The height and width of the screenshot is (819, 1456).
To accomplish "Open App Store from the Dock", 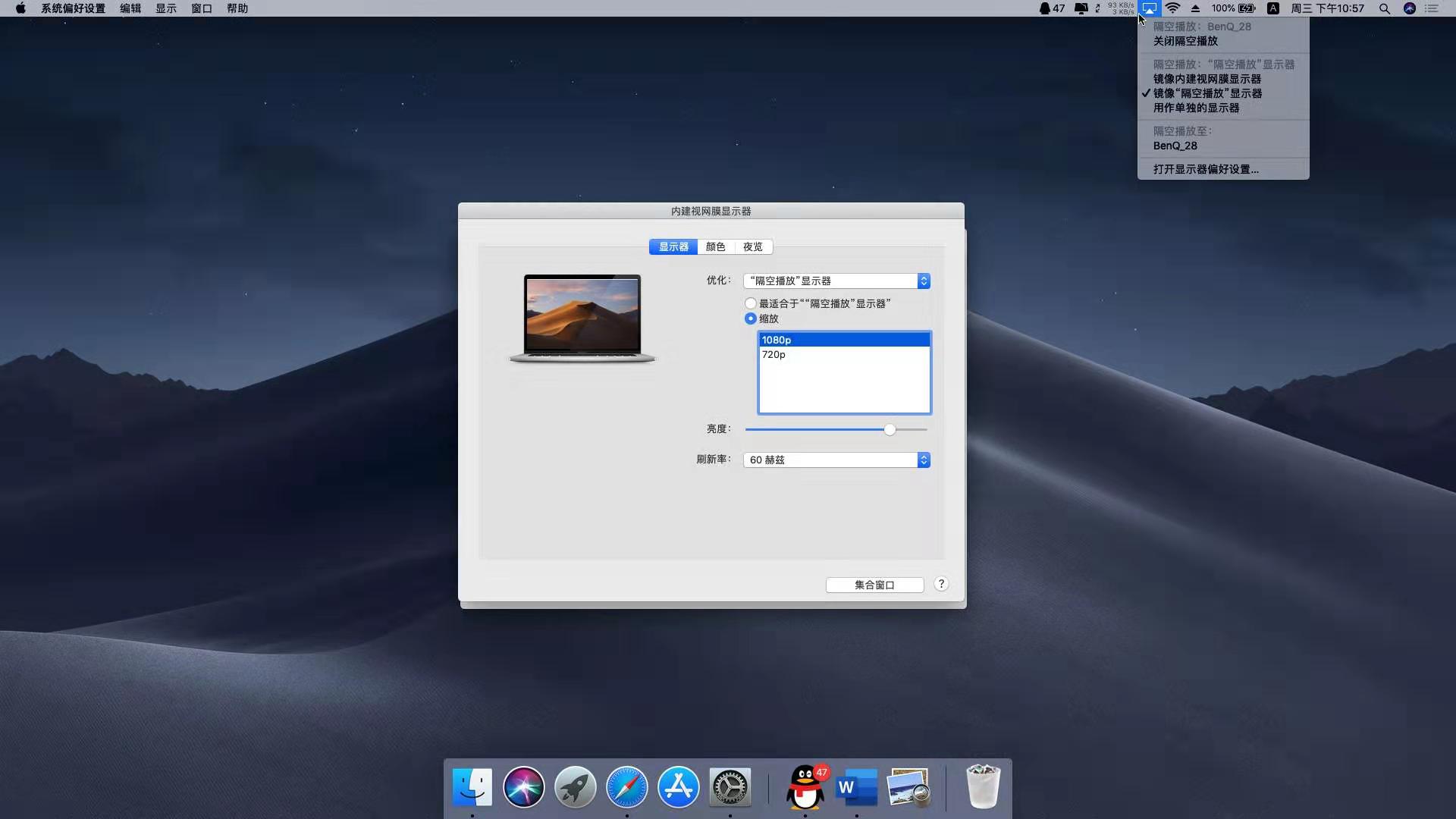I will click(x=678, y=787).
